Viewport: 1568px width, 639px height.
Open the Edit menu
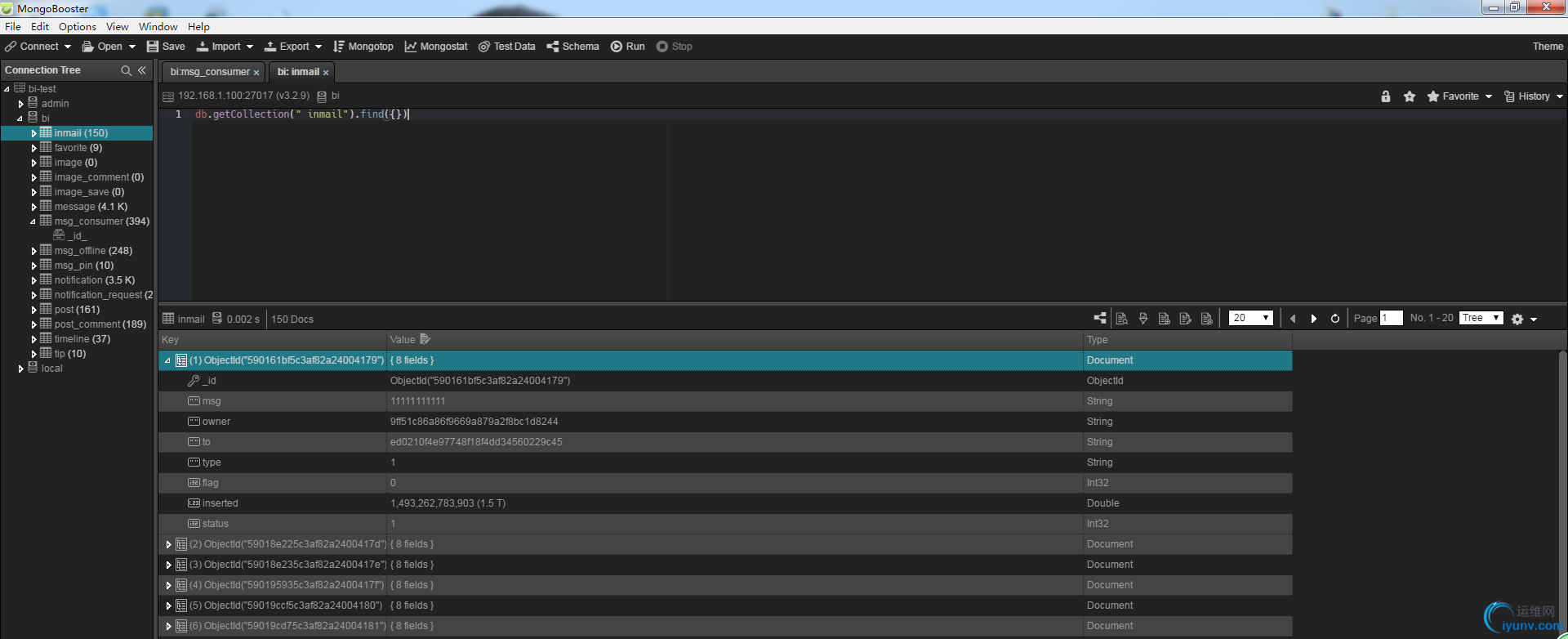40,26
